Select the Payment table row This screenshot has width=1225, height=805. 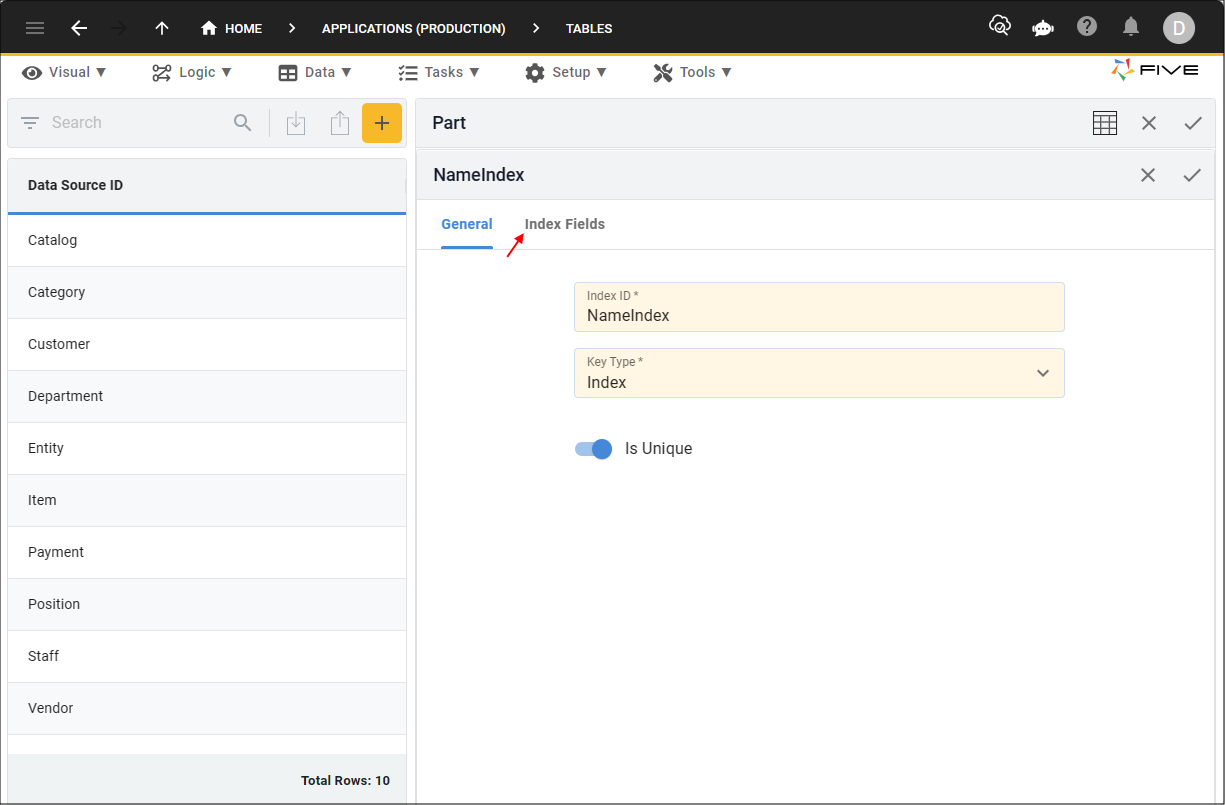point(207,552)
